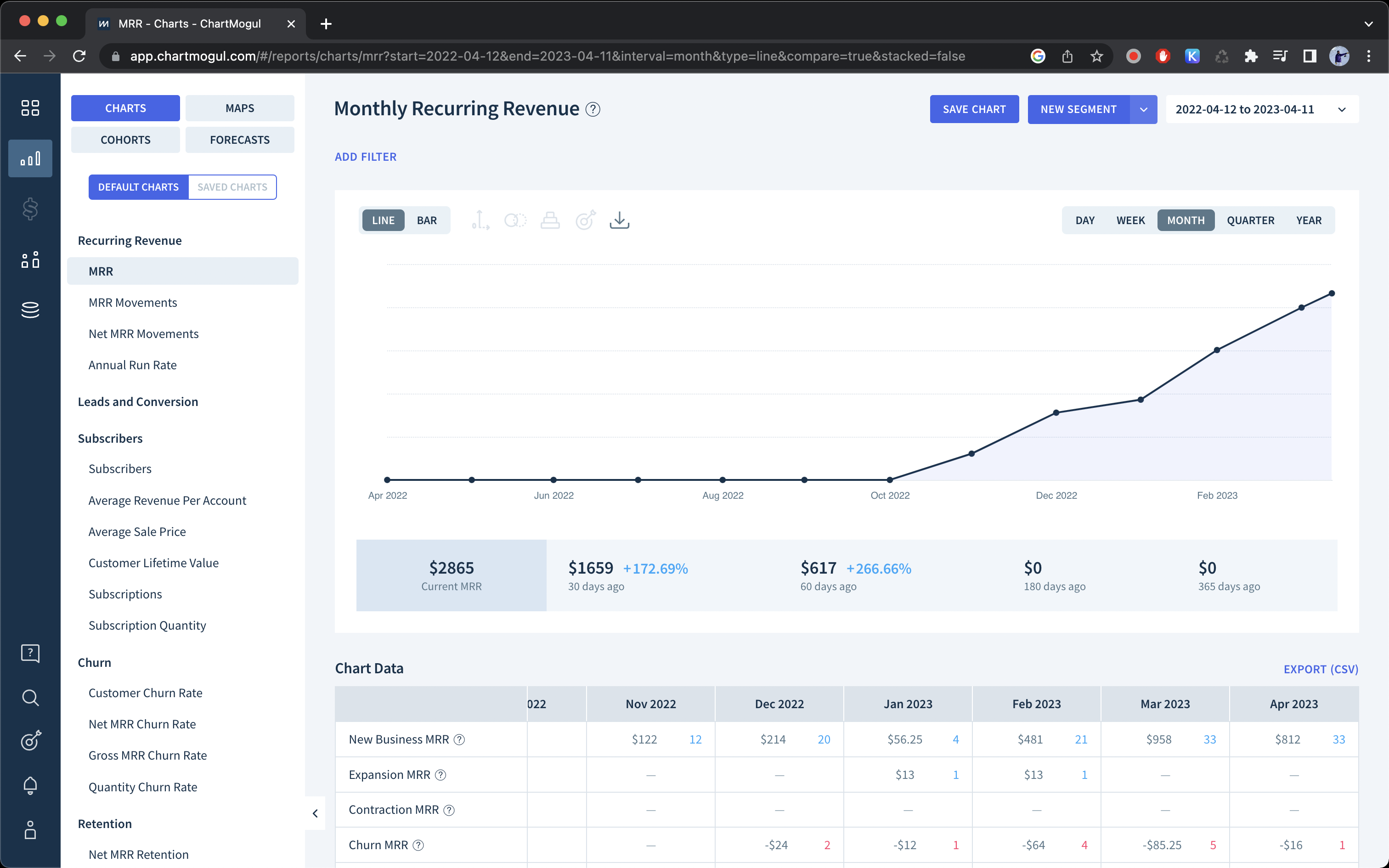Viewport: 1389px width, 868px height.
Task: Open the customers segments sidebar icon
Action: click(x=30, y=259)
